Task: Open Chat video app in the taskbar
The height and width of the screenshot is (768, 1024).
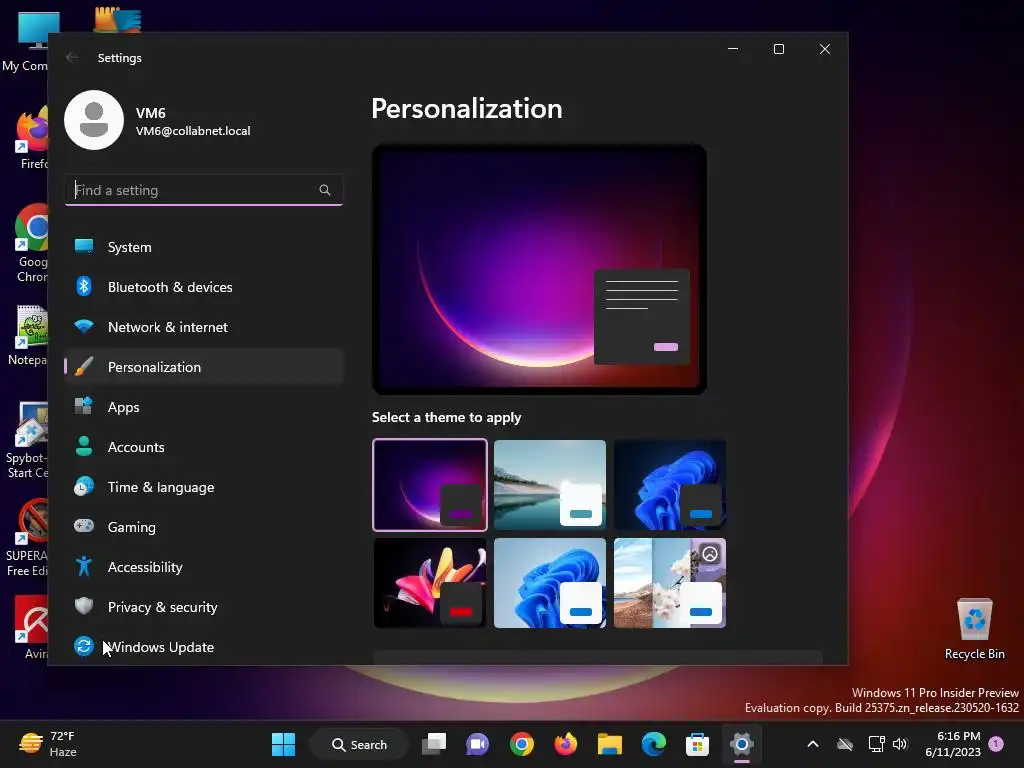Action: pyautogui.click(x=477, y=744)
